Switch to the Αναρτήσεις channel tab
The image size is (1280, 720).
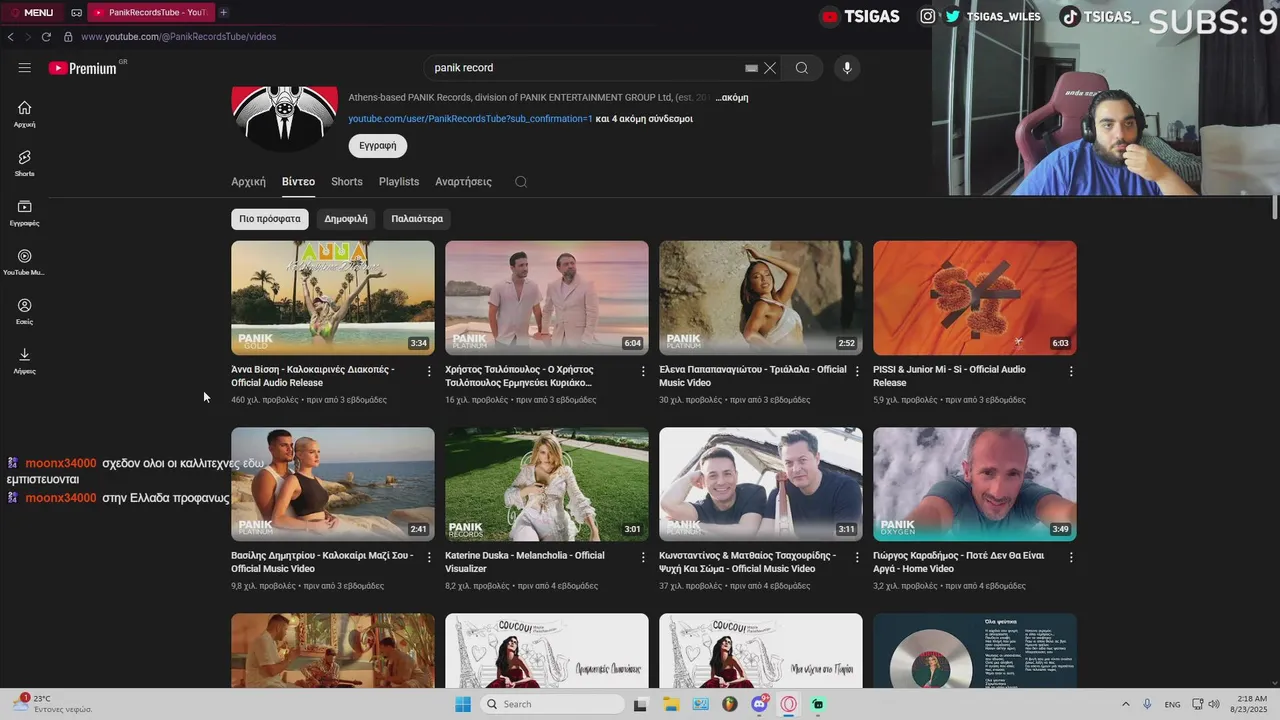463,182
